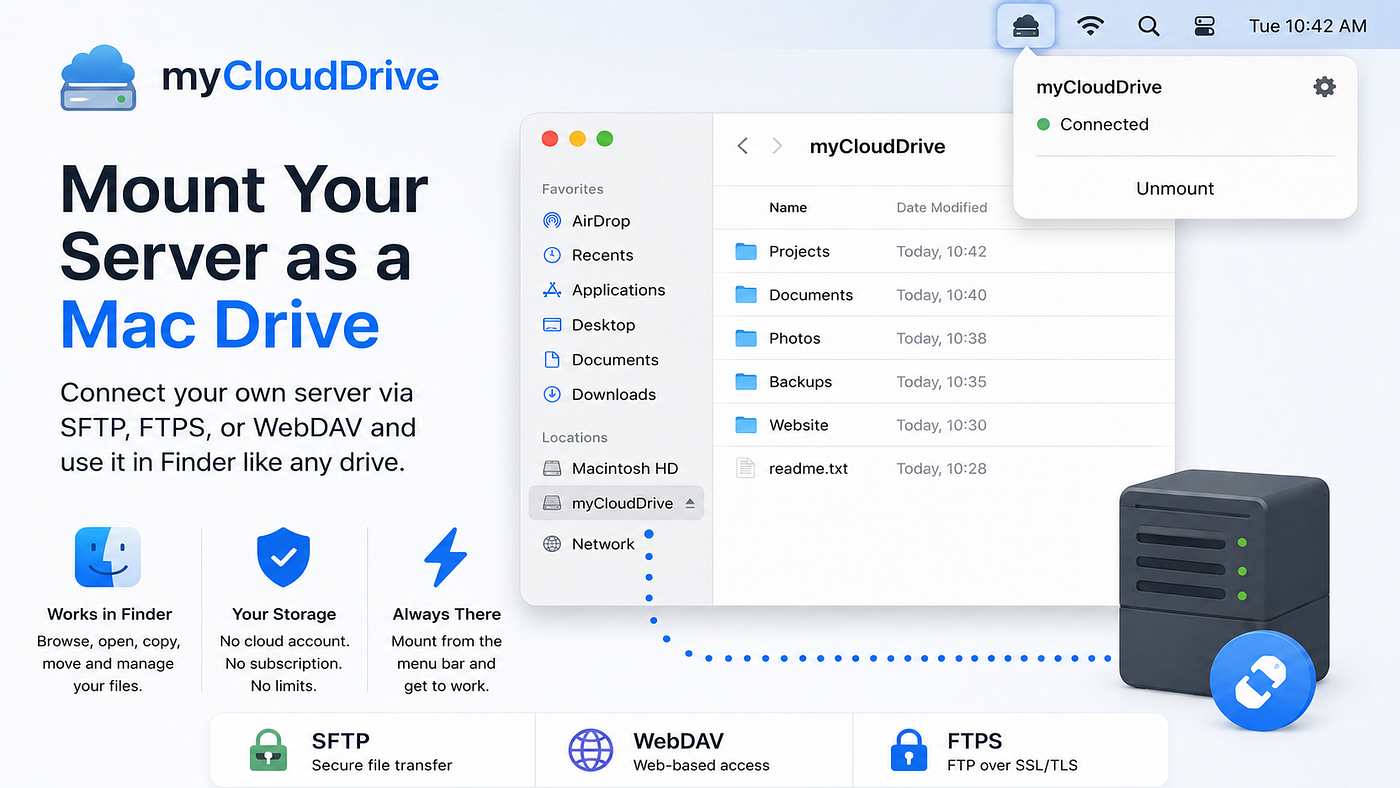Click the Website folder icon

[x=746, y=425]
